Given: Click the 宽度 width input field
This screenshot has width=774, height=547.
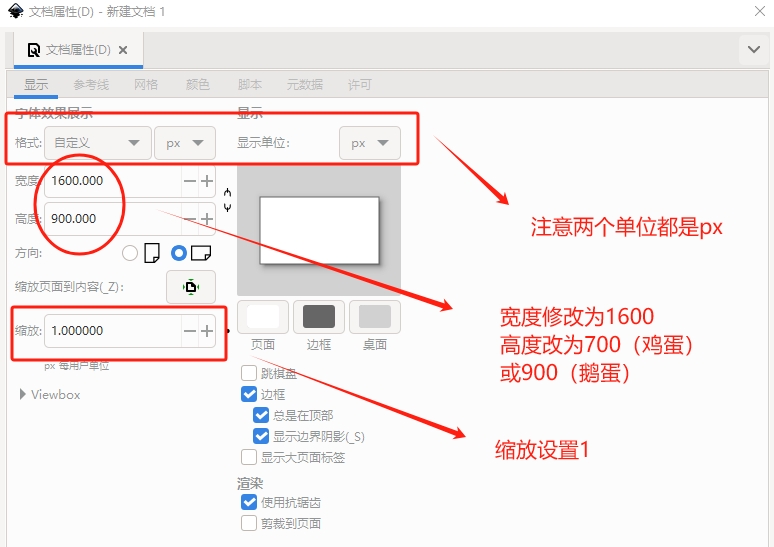Looking at the screenshot, I should 112,181.
